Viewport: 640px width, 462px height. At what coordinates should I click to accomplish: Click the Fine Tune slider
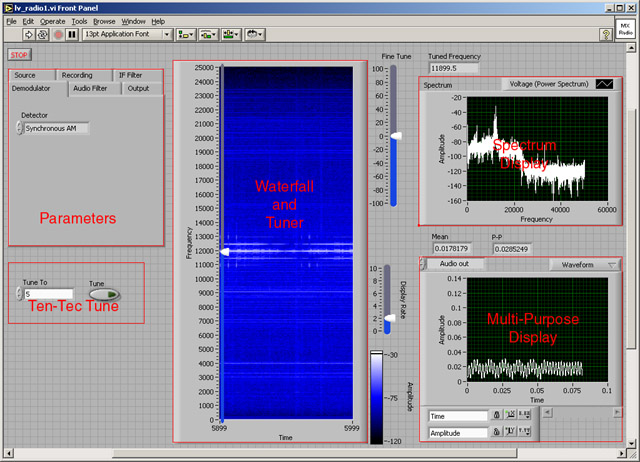(x=395, y=135)
